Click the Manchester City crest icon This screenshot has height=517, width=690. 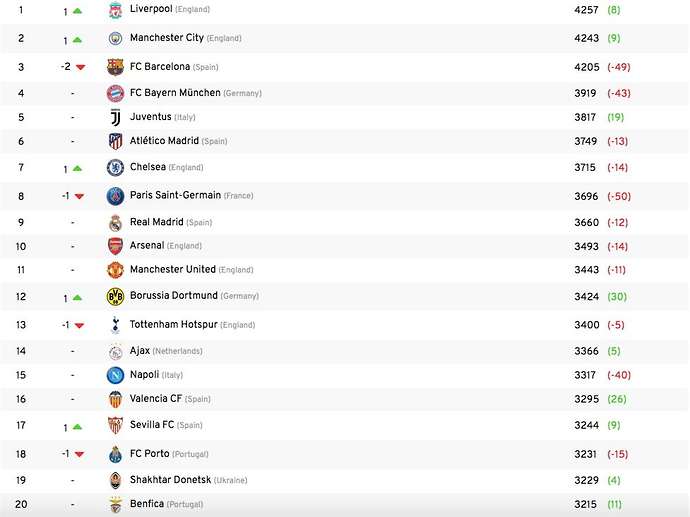click(x=115, y=39)
